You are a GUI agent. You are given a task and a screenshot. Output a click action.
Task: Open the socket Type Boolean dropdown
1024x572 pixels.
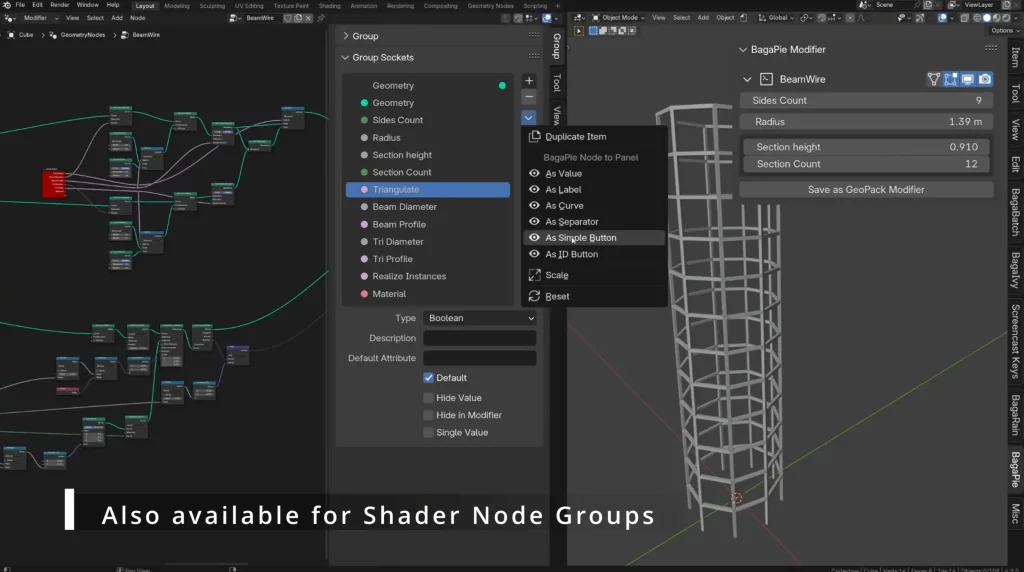(480, 318)
